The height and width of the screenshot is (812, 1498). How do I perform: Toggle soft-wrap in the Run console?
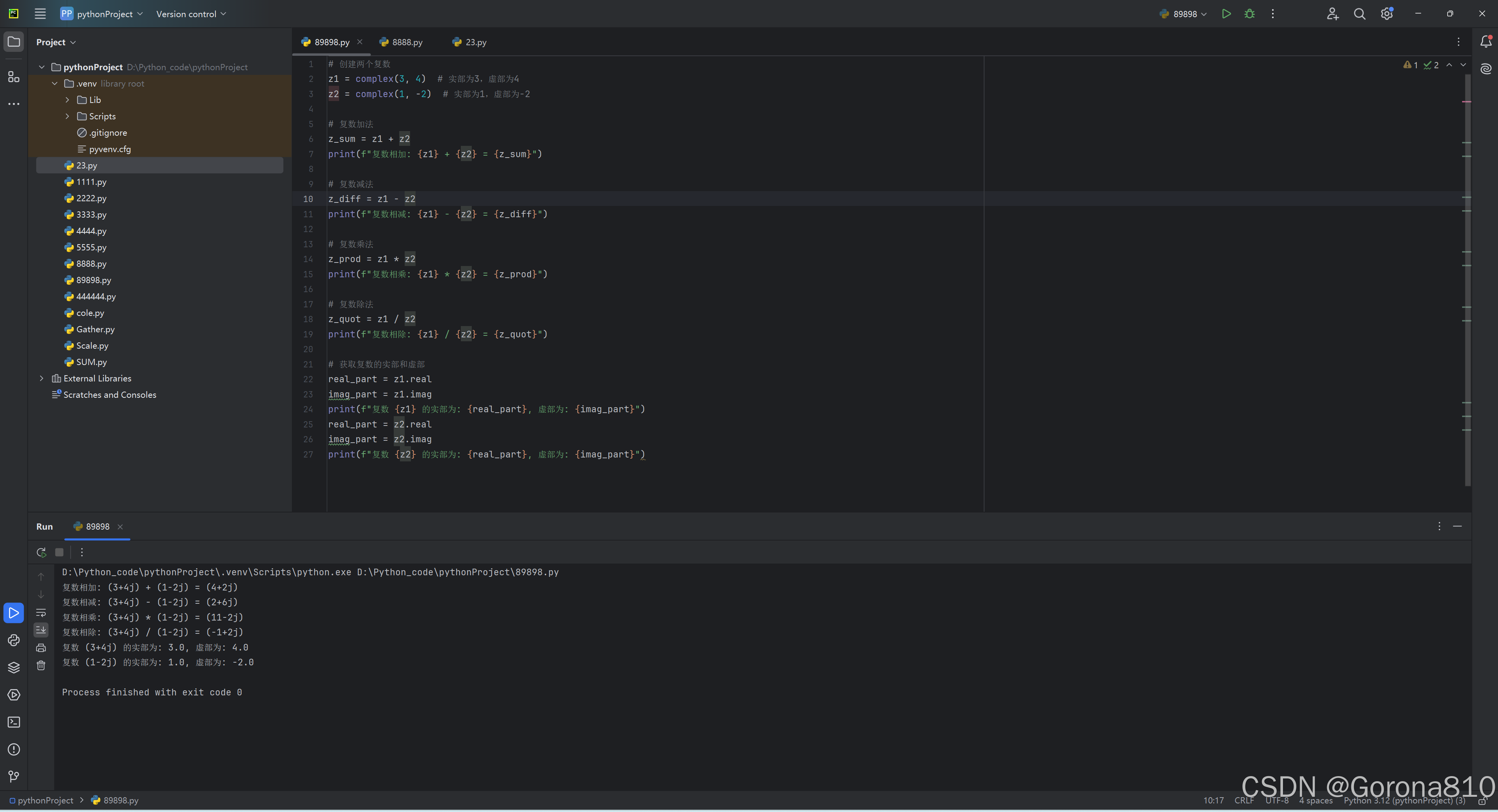point(41,613)
